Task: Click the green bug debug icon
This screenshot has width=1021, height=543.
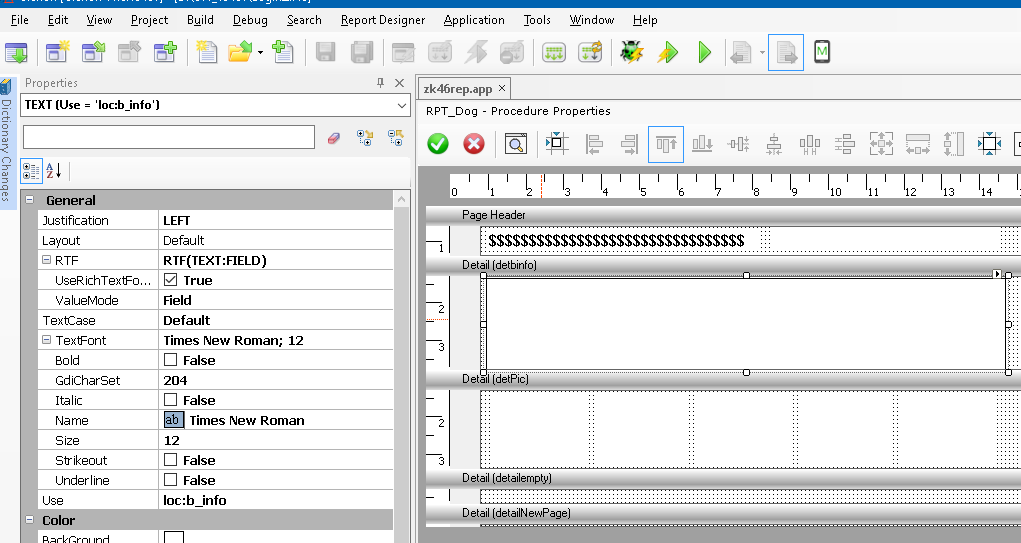Action: (631, 52)
